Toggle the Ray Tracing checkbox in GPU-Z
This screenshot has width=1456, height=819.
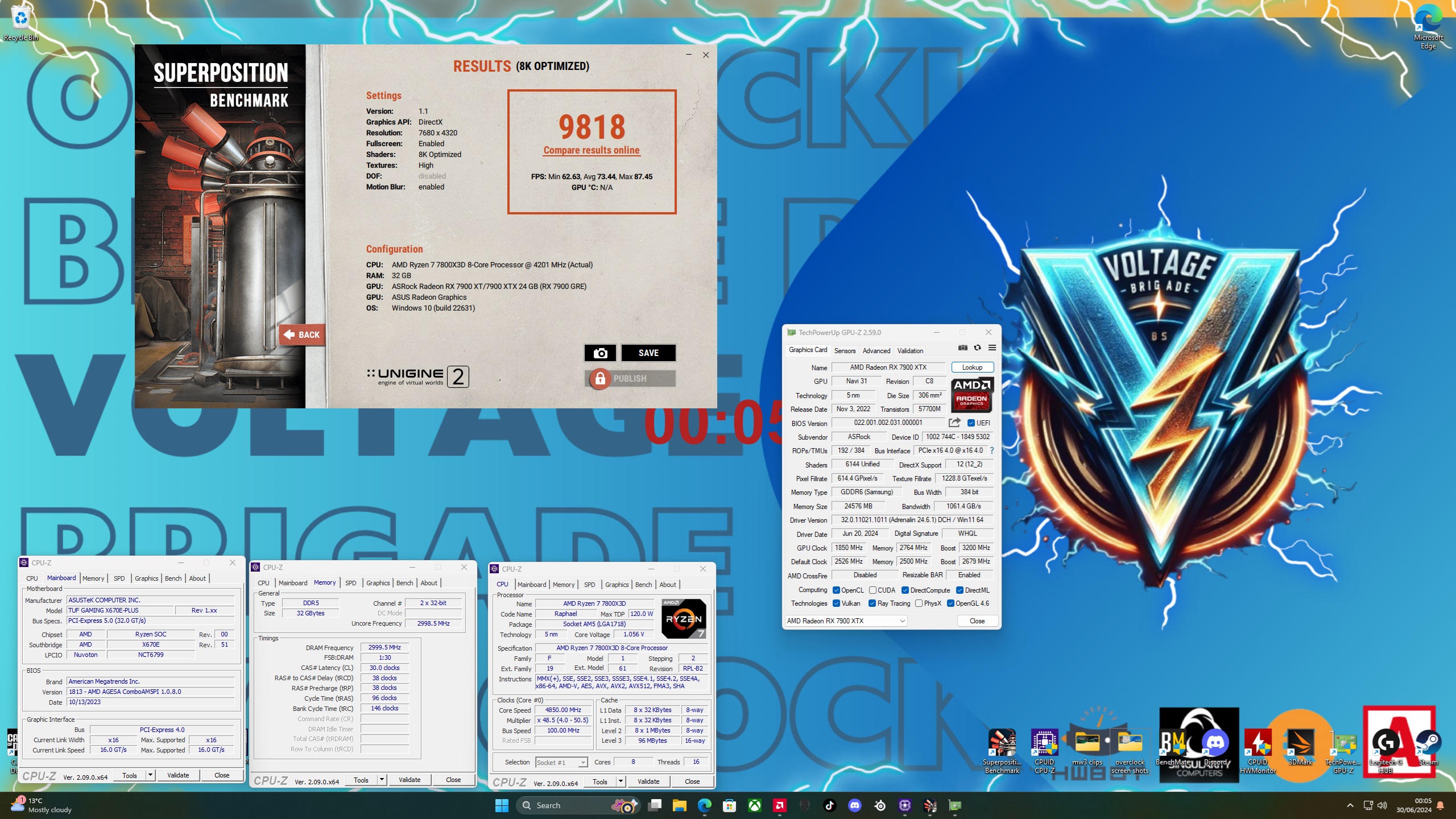click(872, 603)
